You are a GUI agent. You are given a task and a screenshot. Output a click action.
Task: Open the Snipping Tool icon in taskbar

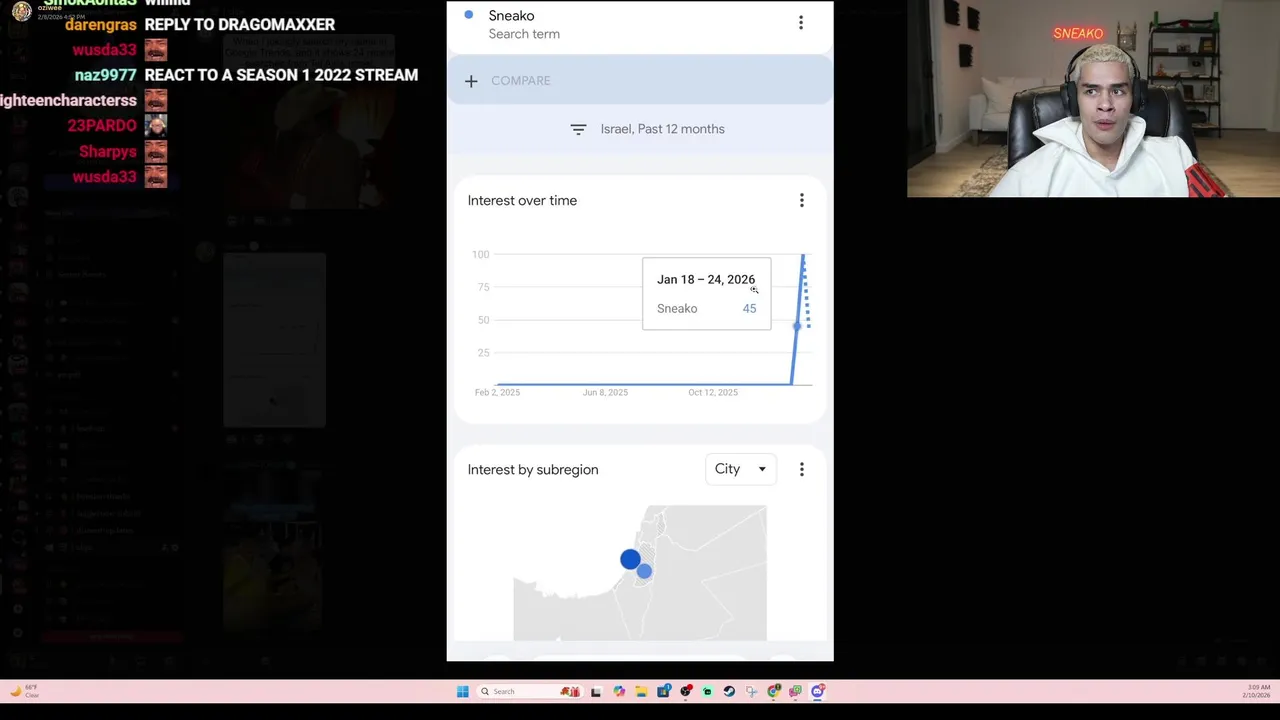(751, 691)
